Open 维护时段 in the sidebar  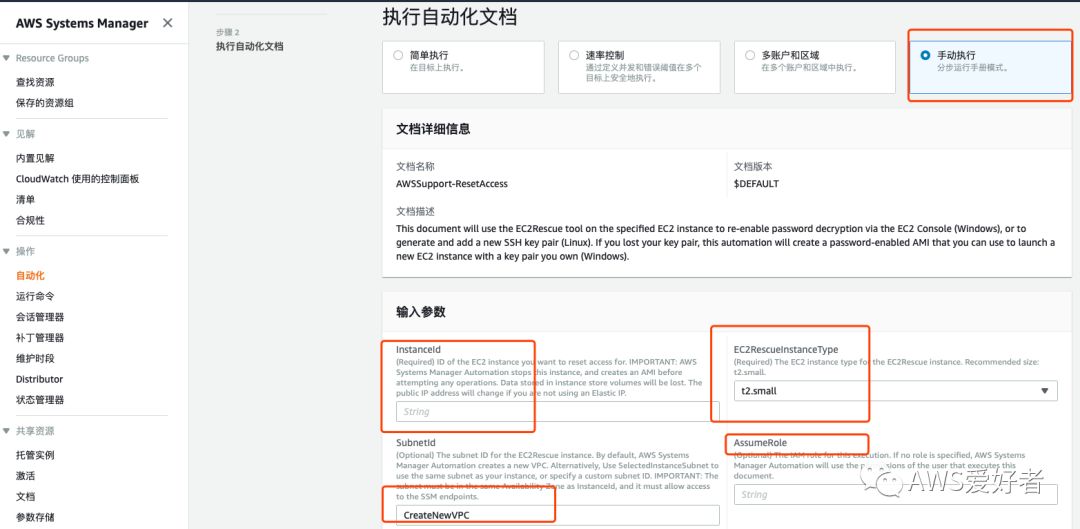(35, 358)
